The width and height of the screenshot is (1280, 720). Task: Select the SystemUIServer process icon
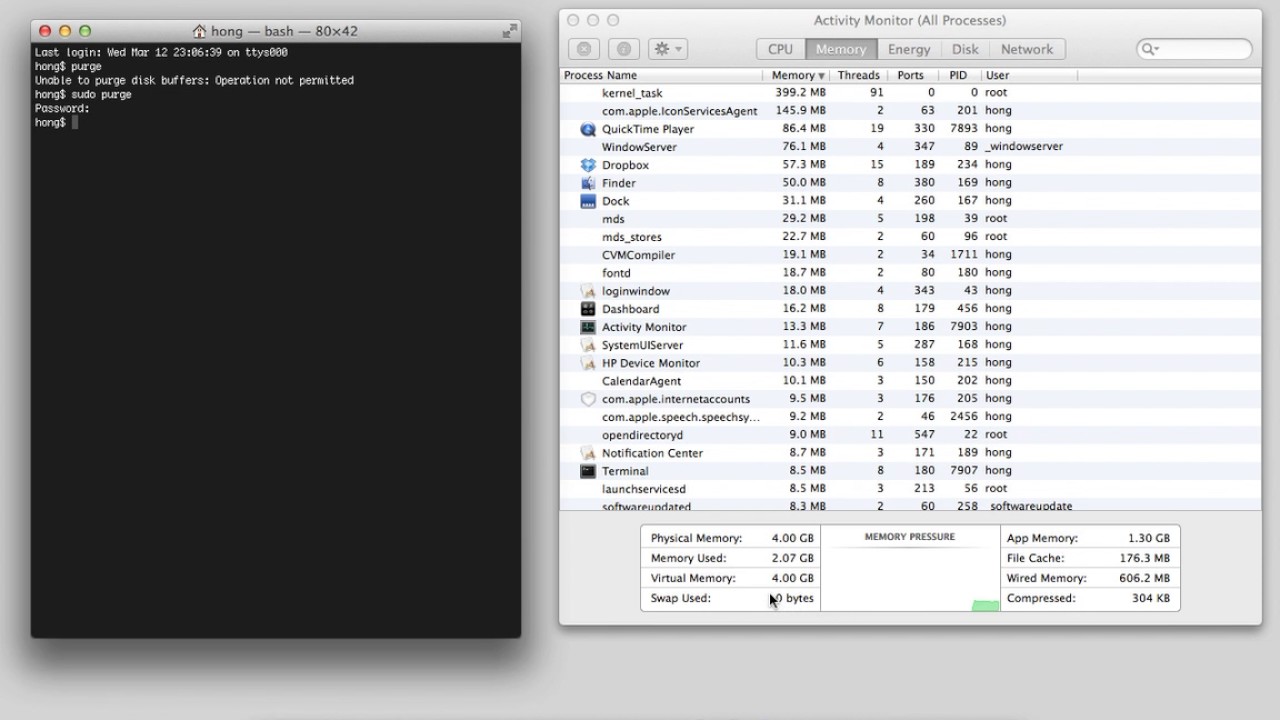click(588, 345)
